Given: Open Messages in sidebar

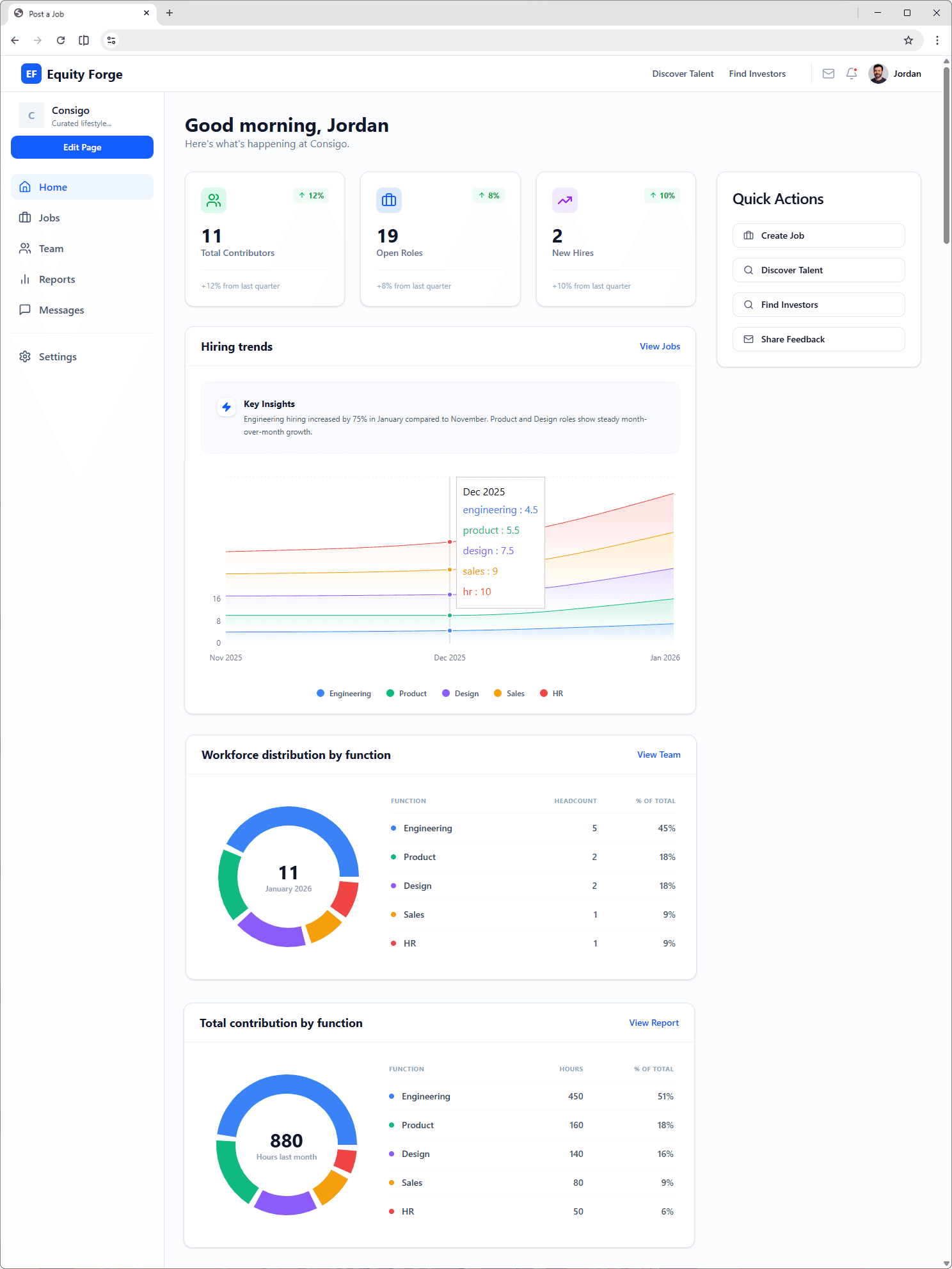Looking at the screenshot, I should 82,310.
